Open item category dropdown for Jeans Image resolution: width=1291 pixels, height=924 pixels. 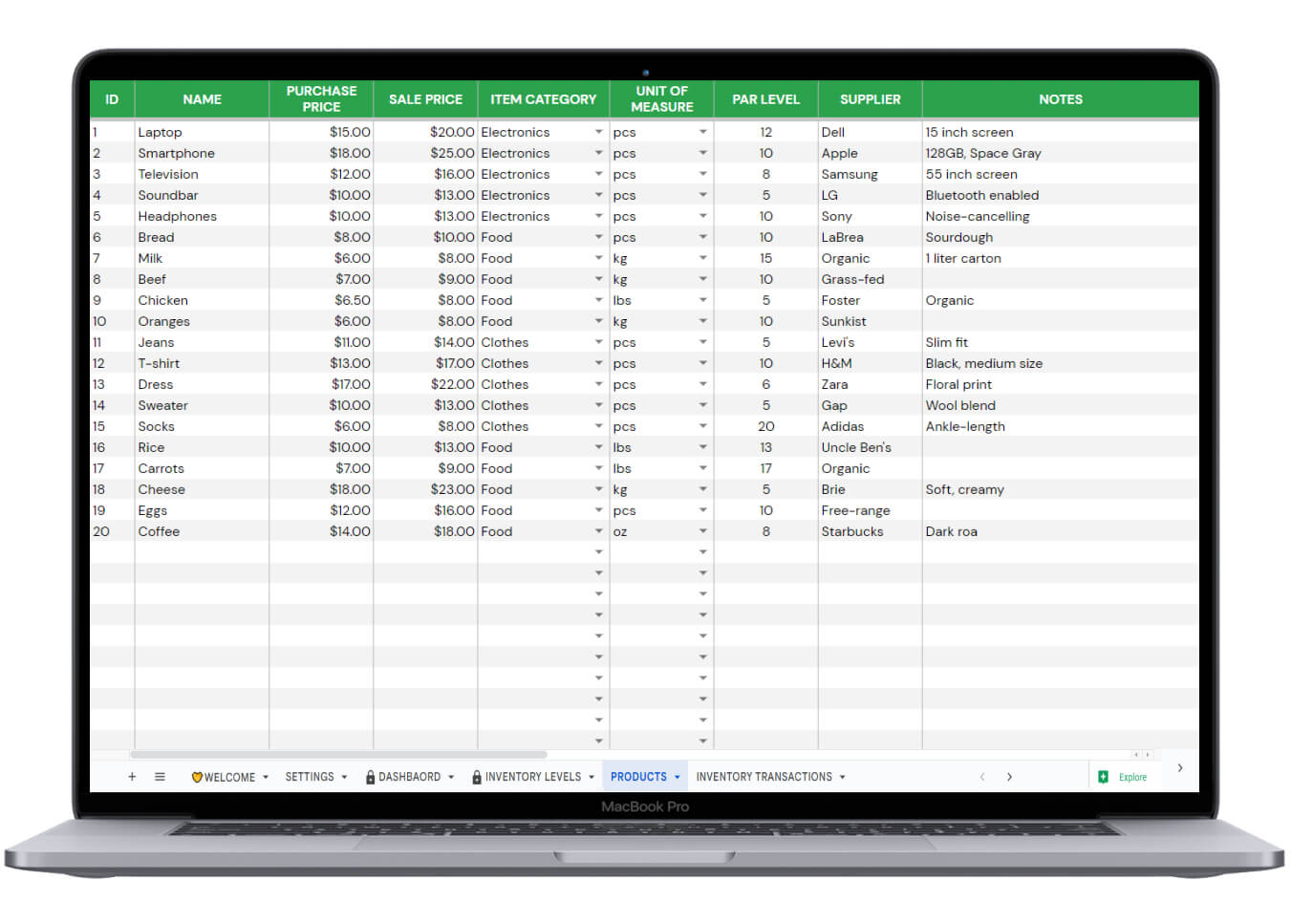[599, 342]
